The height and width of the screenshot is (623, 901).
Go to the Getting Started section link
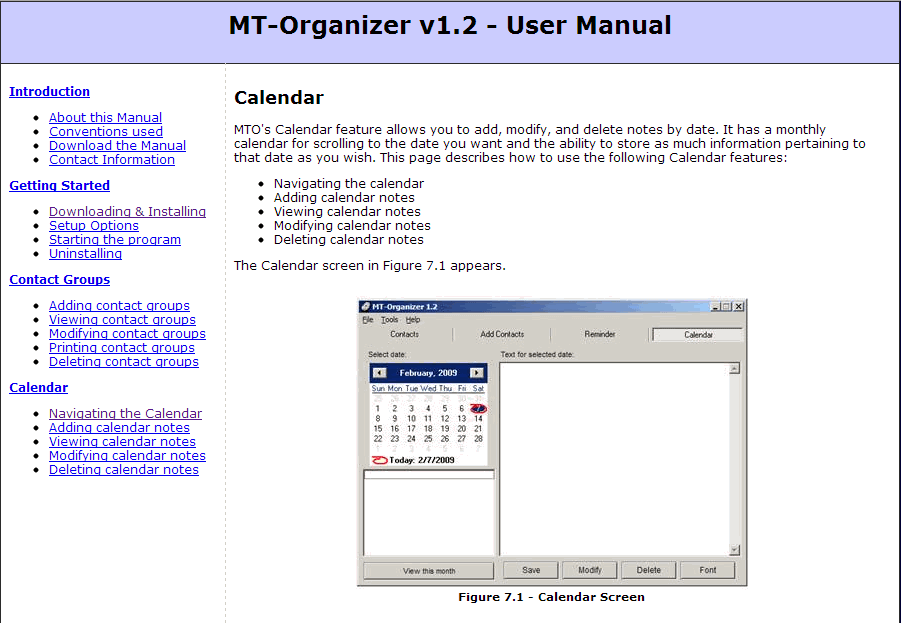[x=59, y=185]
